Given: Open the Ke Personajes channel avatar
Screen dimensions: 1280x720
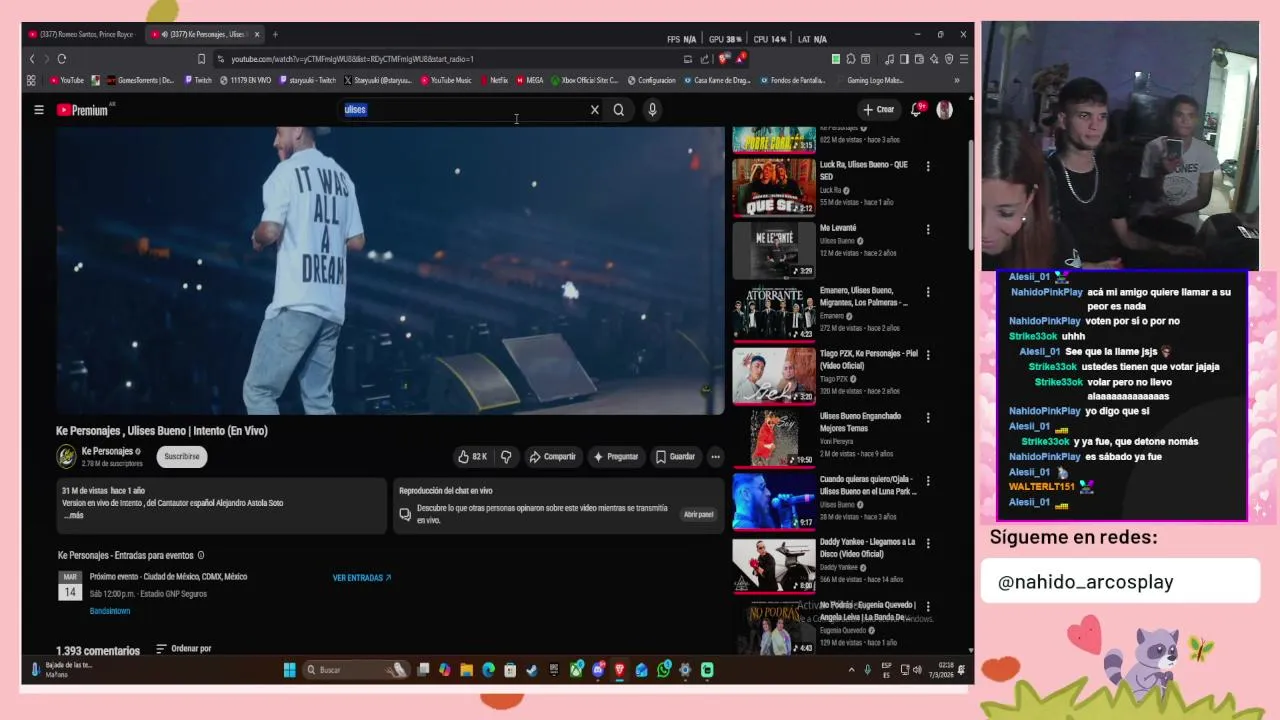Looking at the screenshot, I should pos(66,457).
